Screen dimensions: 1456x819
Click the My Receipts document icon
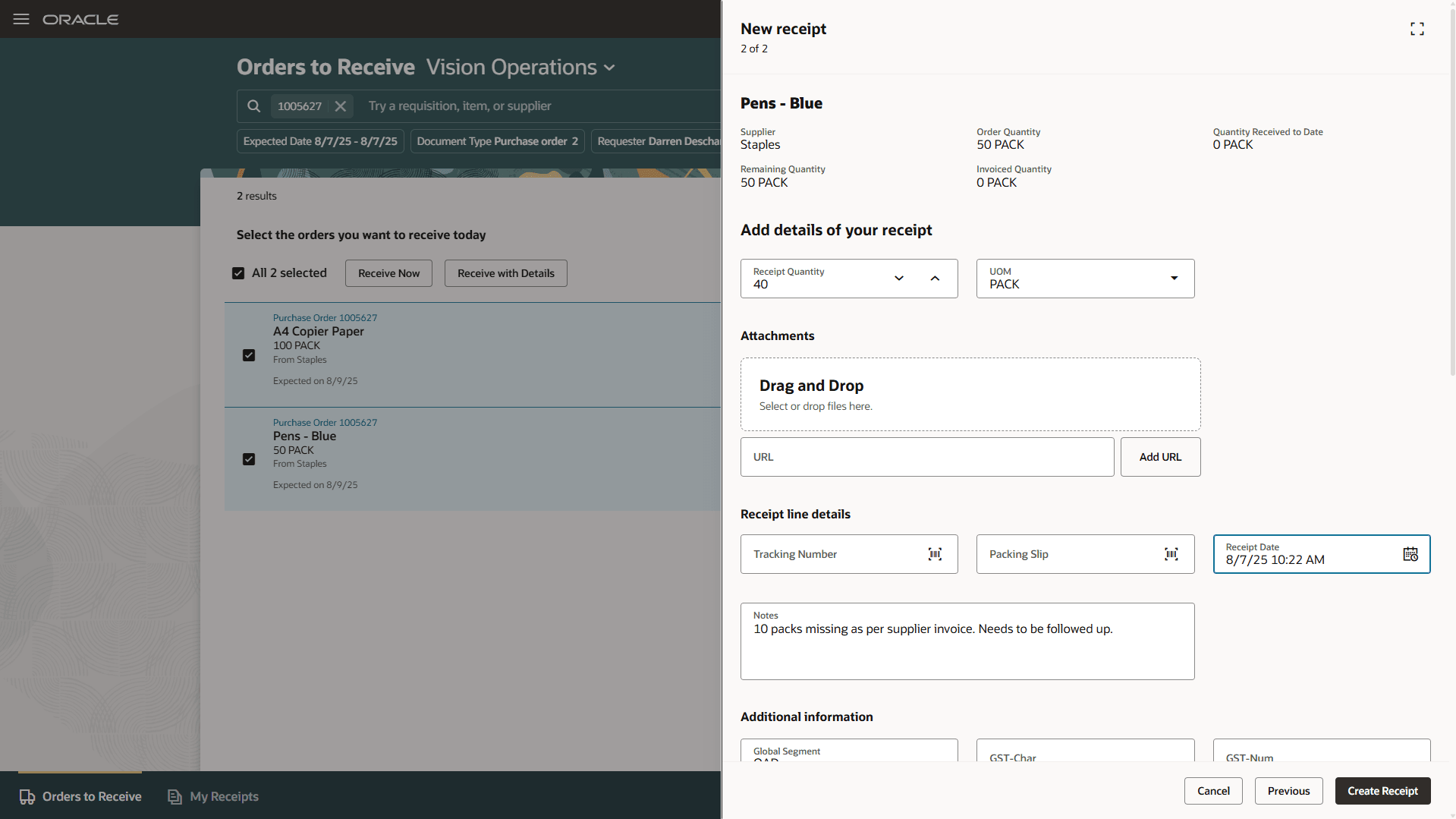pos(175,797)
